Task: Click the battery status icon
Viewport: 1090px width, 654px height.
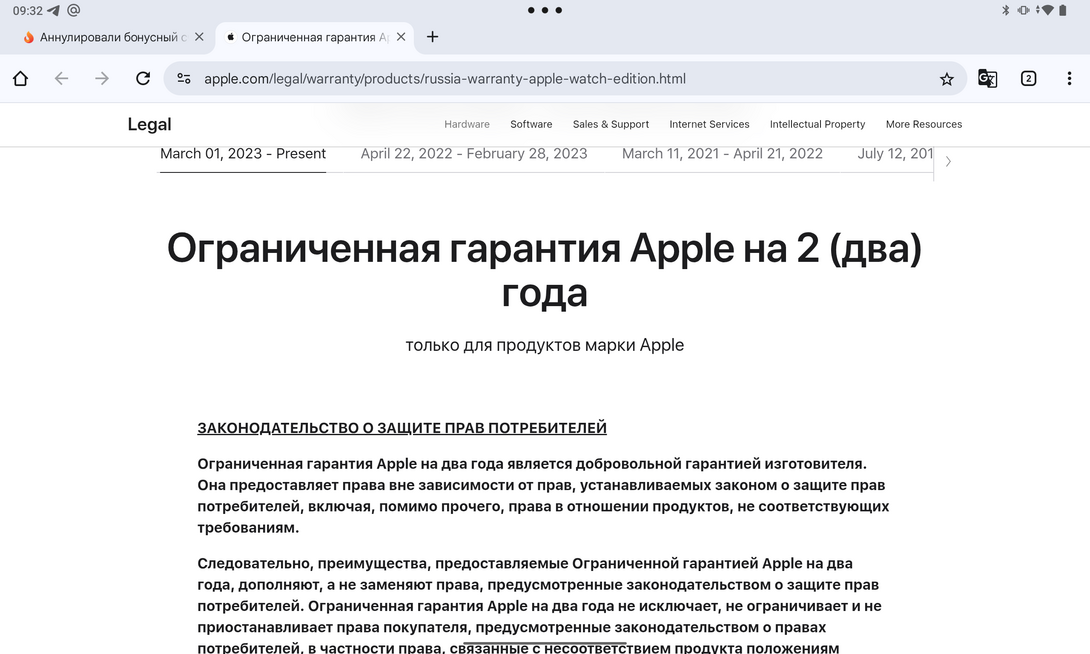Action: click(1063, 10)
